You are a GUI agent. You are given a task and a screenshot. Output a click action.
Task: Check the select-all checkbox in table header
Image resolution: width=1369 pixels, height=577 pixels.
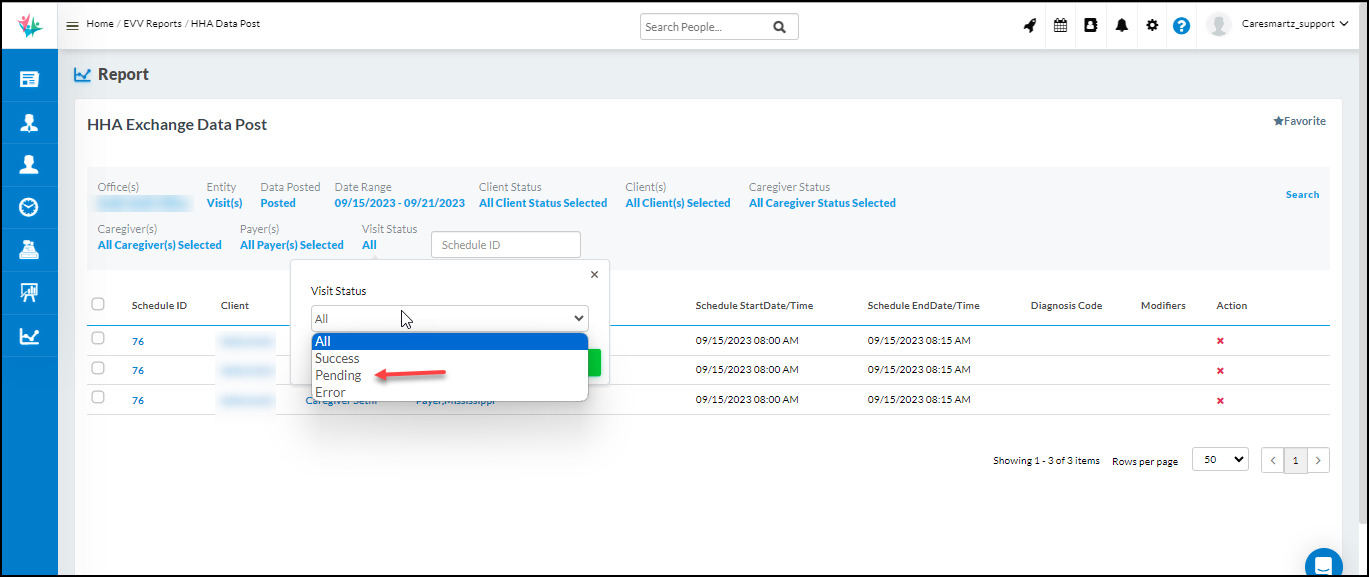[98, 304]
